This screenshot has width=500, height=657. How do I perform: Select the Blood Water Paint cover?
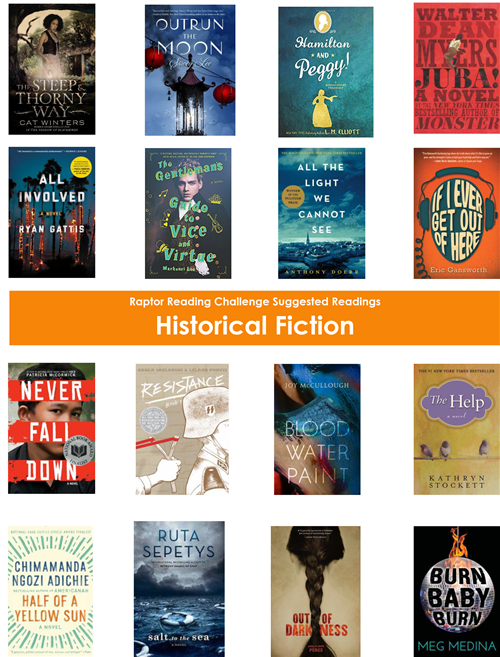[x=317, y=429]
